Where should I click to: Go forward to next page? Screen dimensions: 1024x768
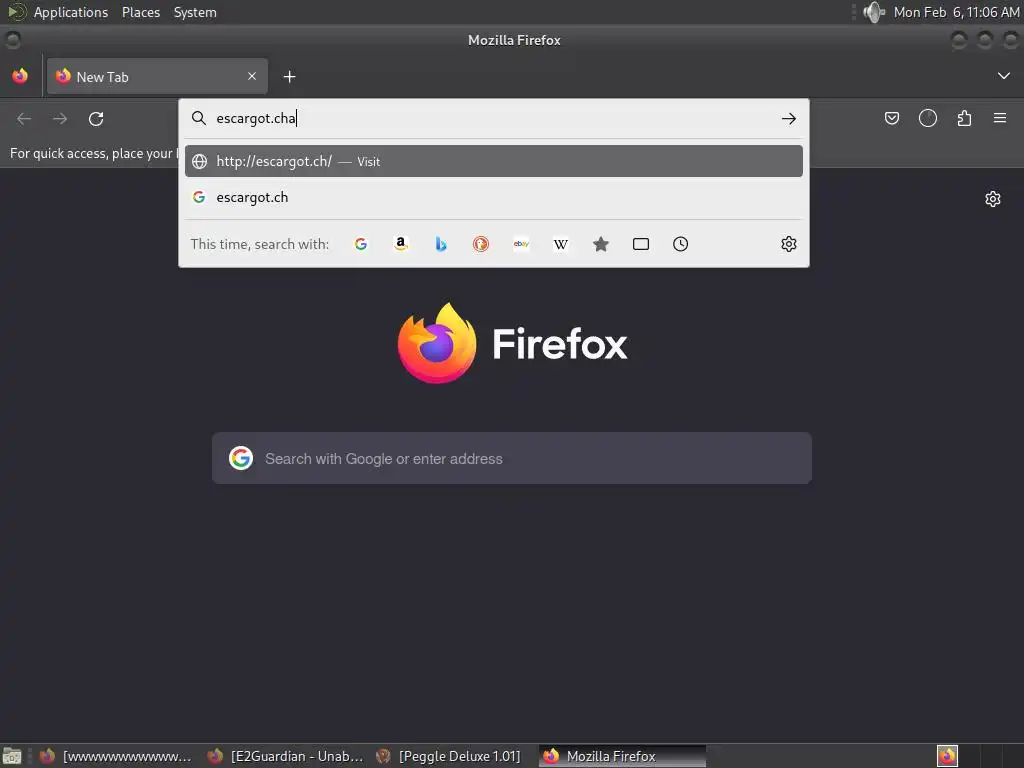click(60, 119)
